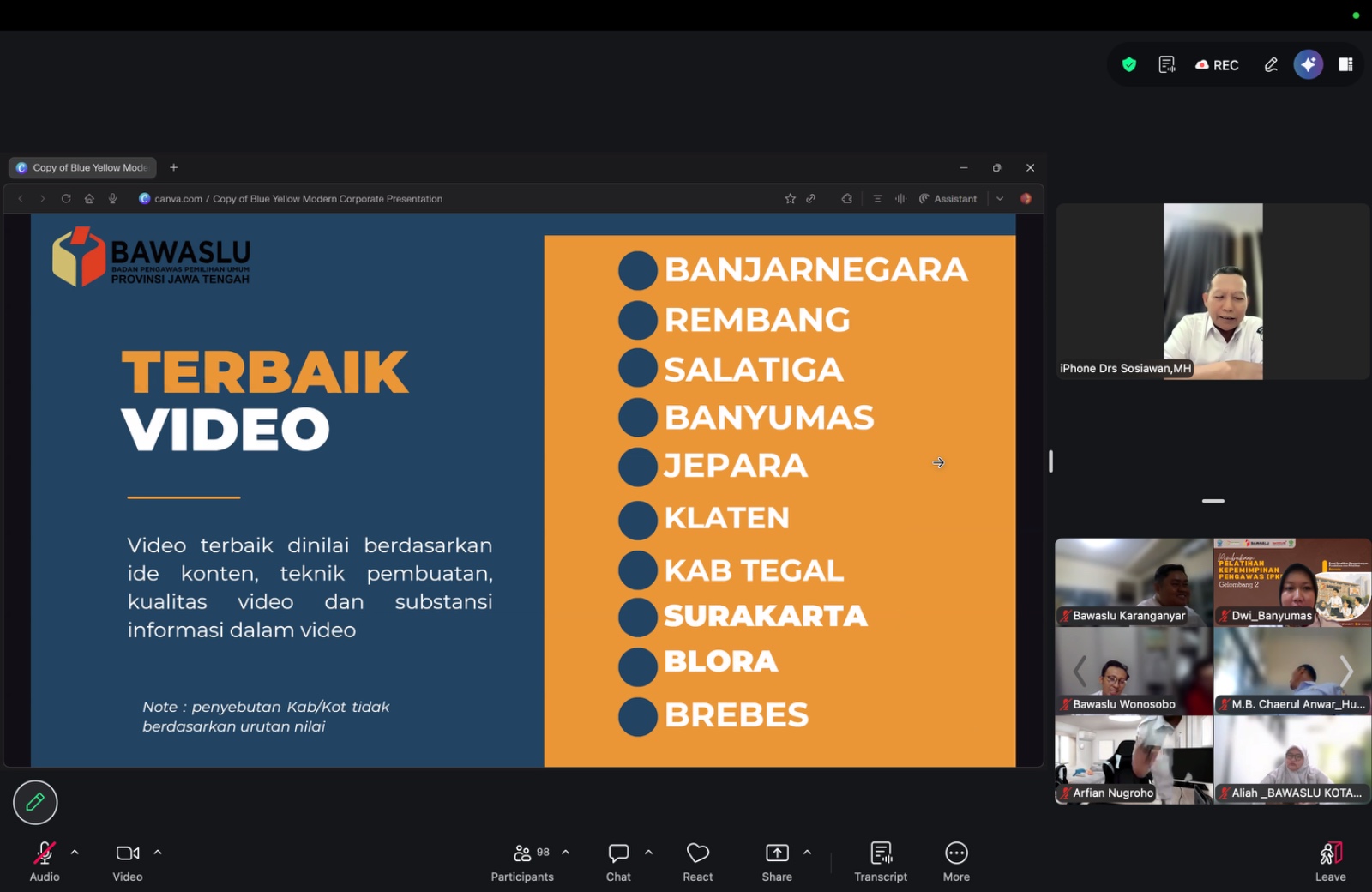Screen dimensions: 1372x892
Task: Open the meeting notes icon in the top bar
Action: [x=1167, y=64]
